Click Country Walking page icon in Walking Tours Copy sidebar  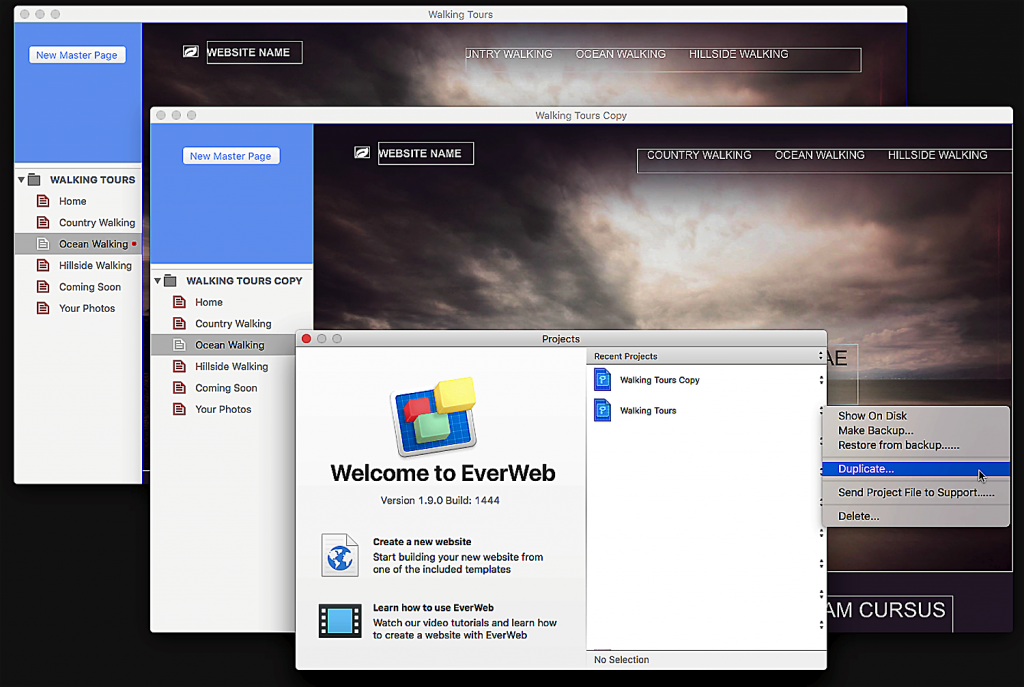point(179,323)
